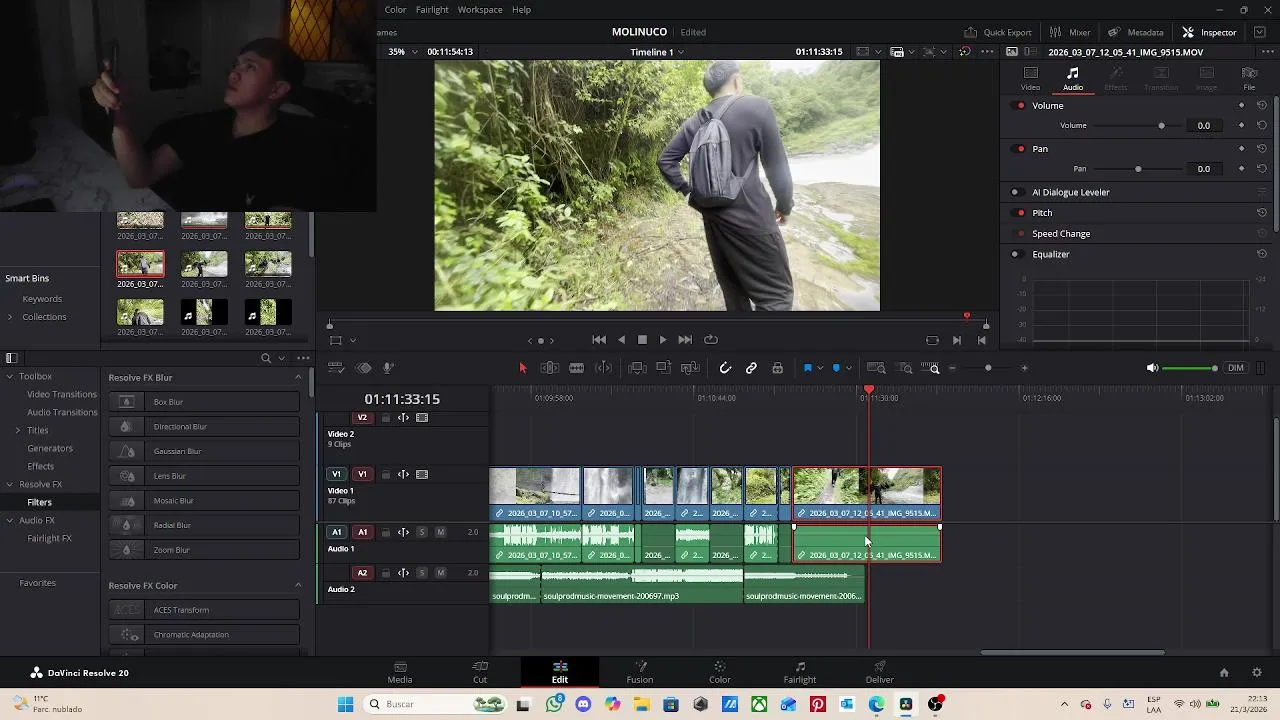This screenshot has height=720, width=1280.
Task: Open File tab in Inspector
Action: [x=1249, y=78]
